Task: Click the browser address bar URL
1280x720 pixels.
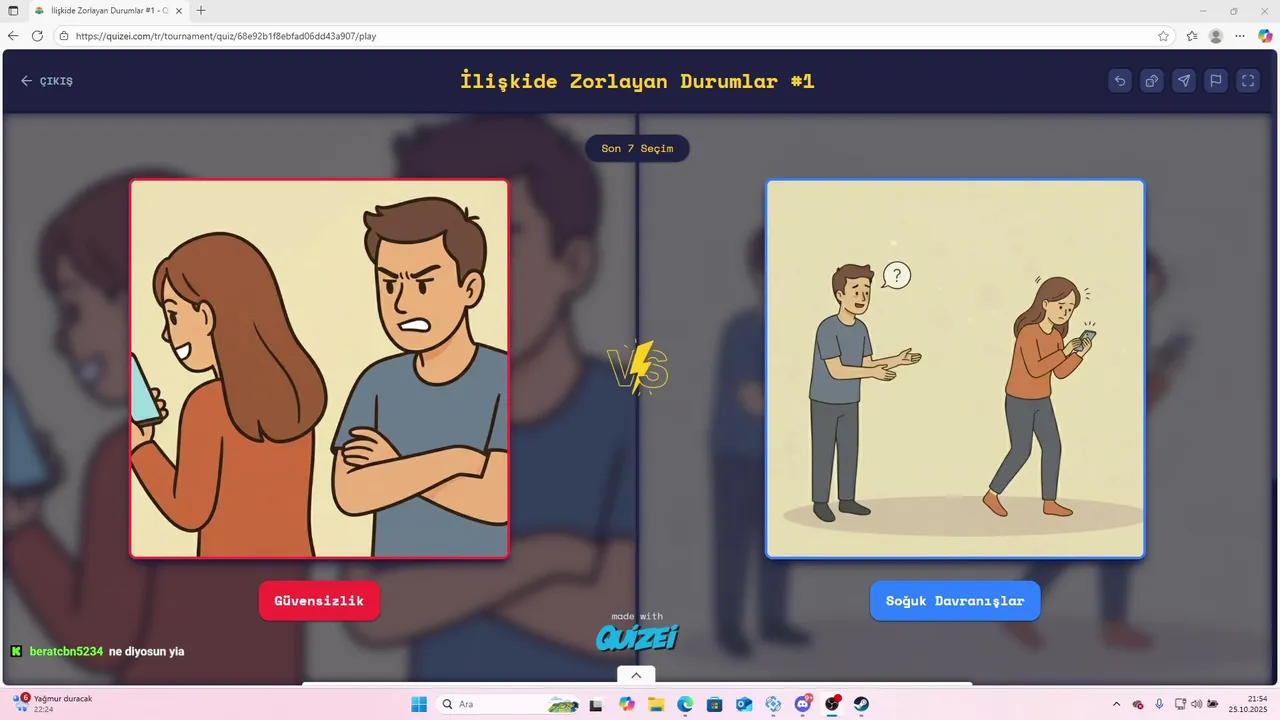Action: (x=226, y=36)
